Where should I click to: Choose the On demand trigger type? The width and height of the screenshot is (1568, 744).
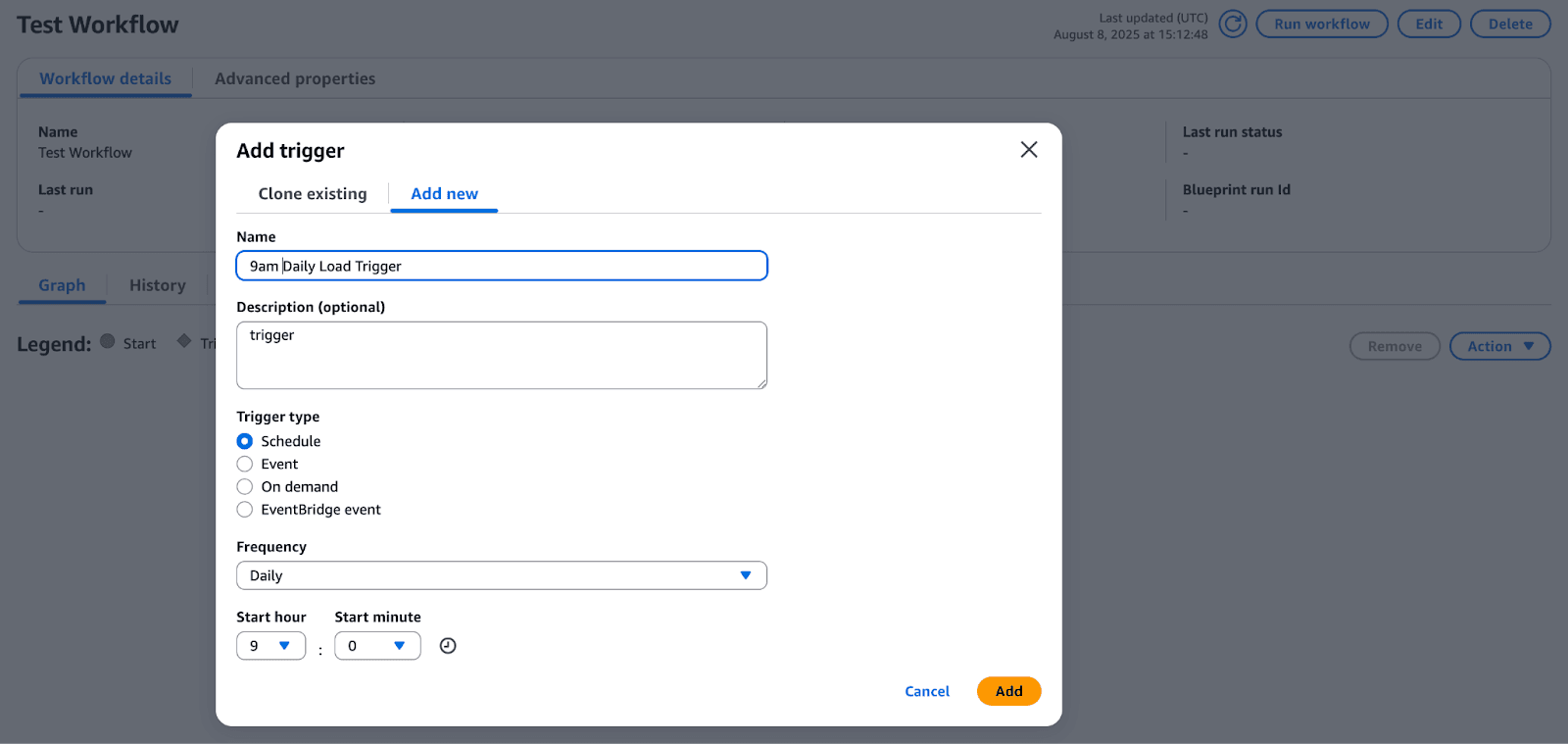[x=245, y=487]
